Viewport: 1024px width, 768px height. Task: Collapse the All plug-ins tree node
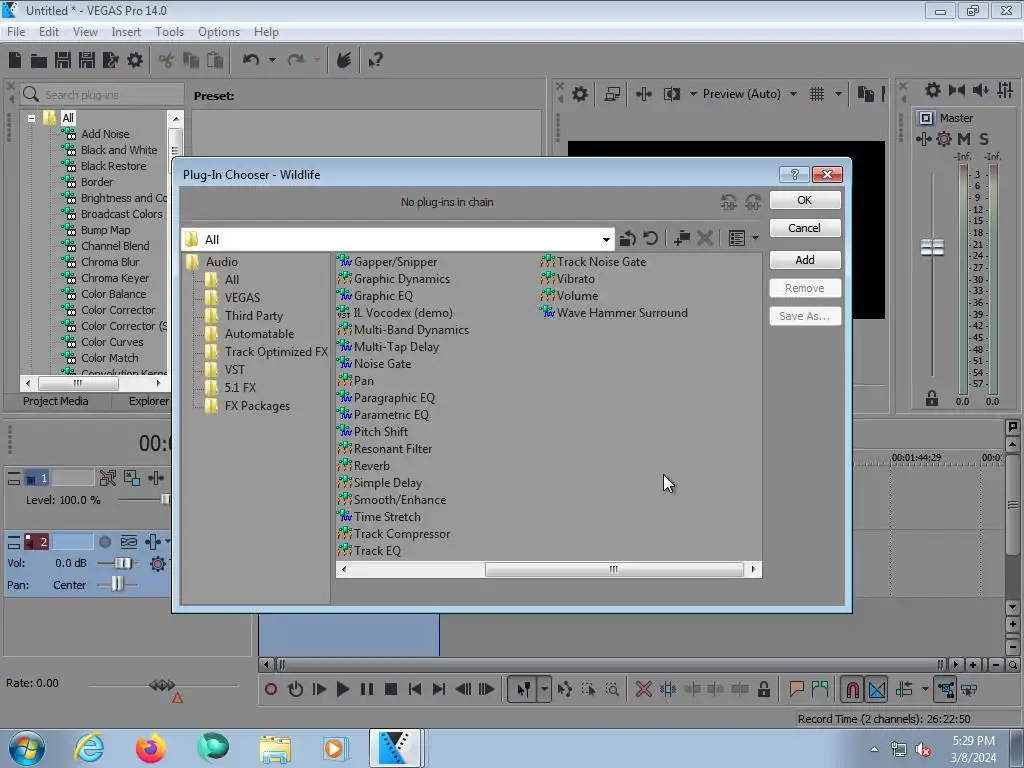pos(31,118)
